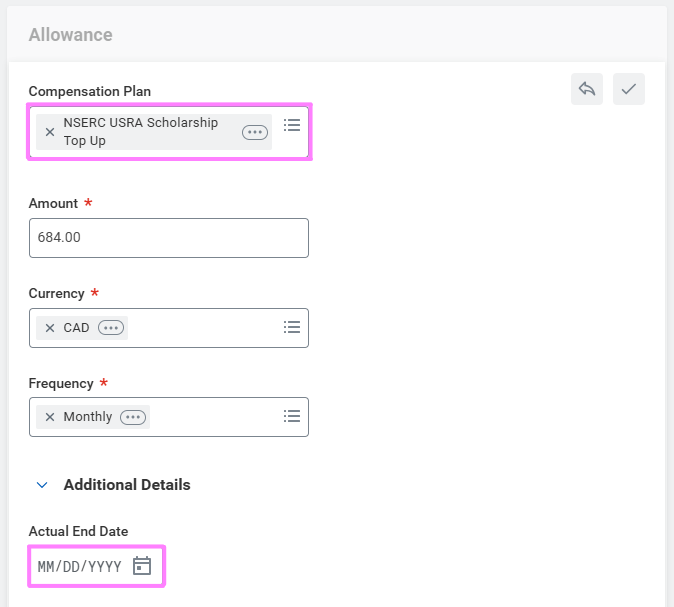Open the Compensation Plan prompt list icon
The width and height of the screenshot is (674, 607).
tap(292, 125)
